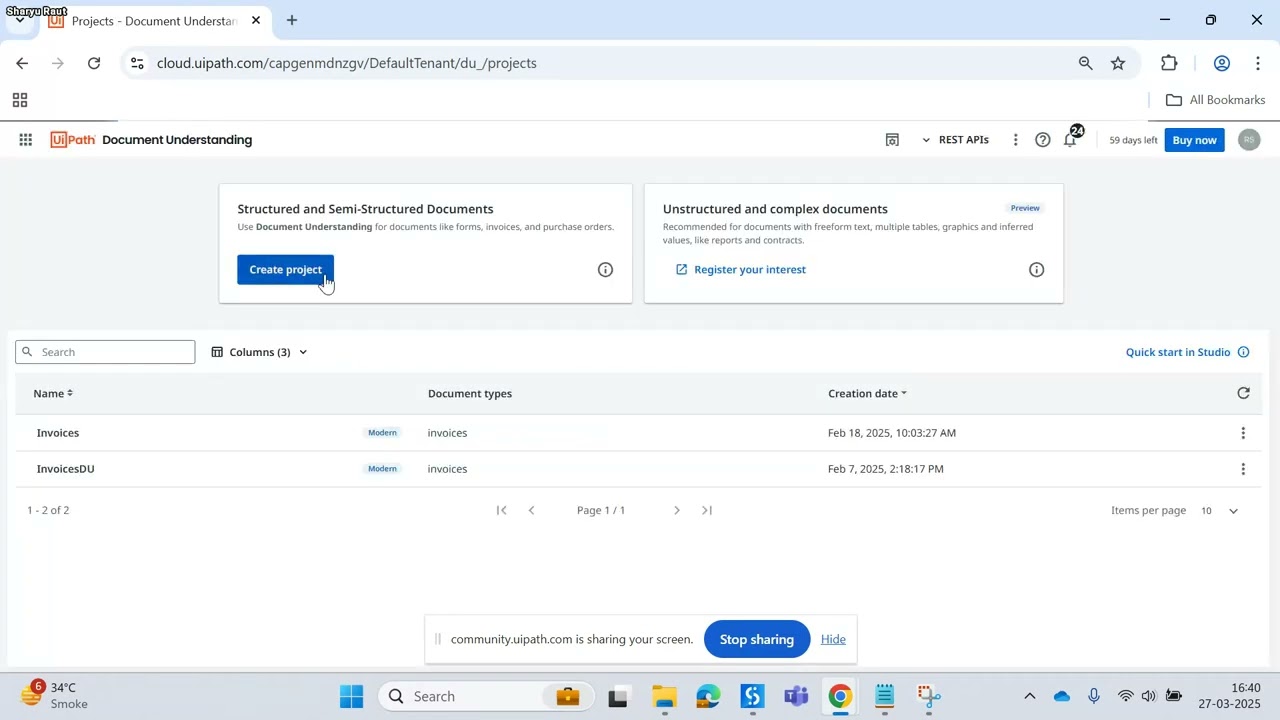Open the tab search dropdown
This screenshot has width=1280, height=720.
(19, 20)
